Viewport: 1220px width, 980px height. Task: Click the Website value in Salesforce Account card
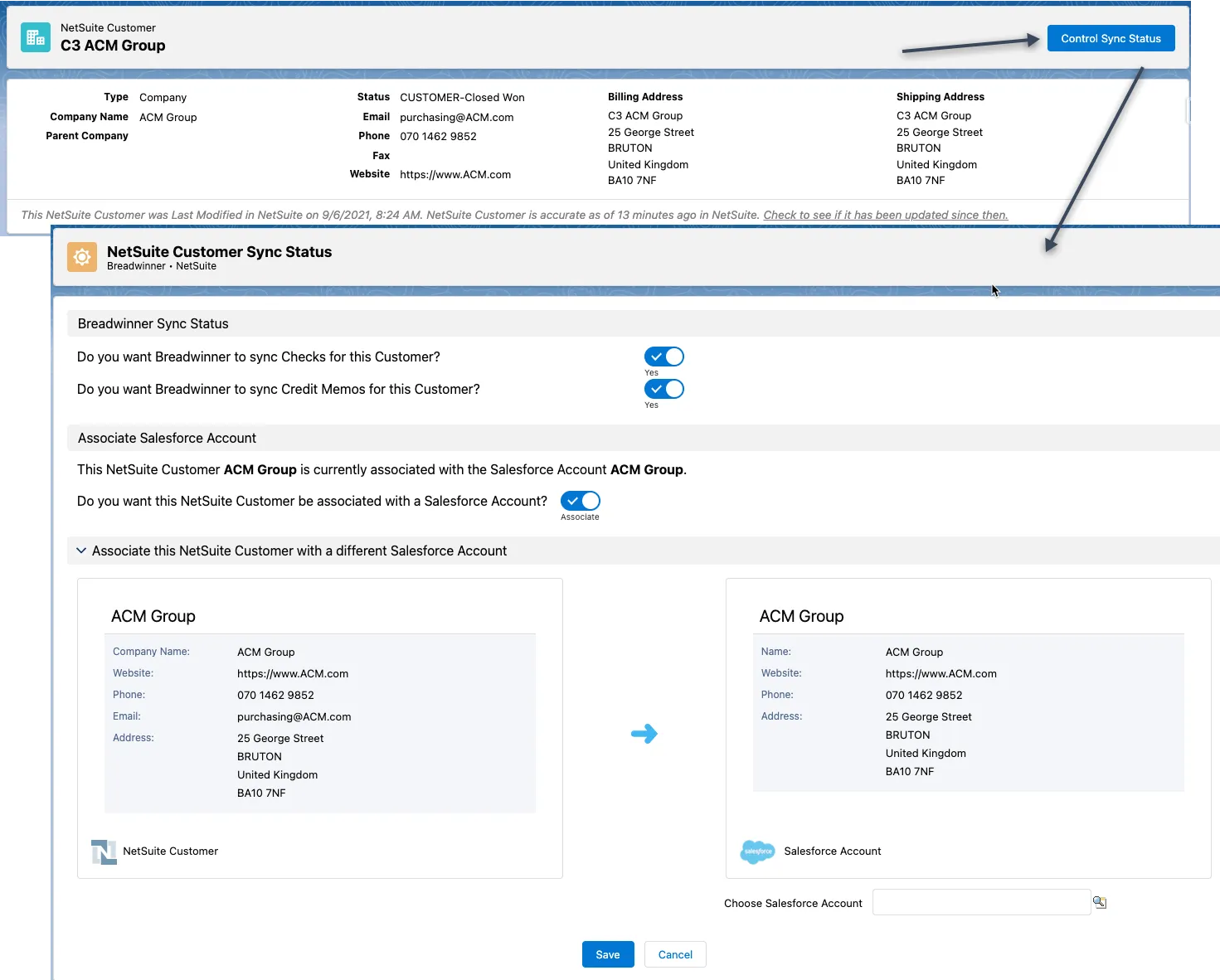tap(941, 673)
